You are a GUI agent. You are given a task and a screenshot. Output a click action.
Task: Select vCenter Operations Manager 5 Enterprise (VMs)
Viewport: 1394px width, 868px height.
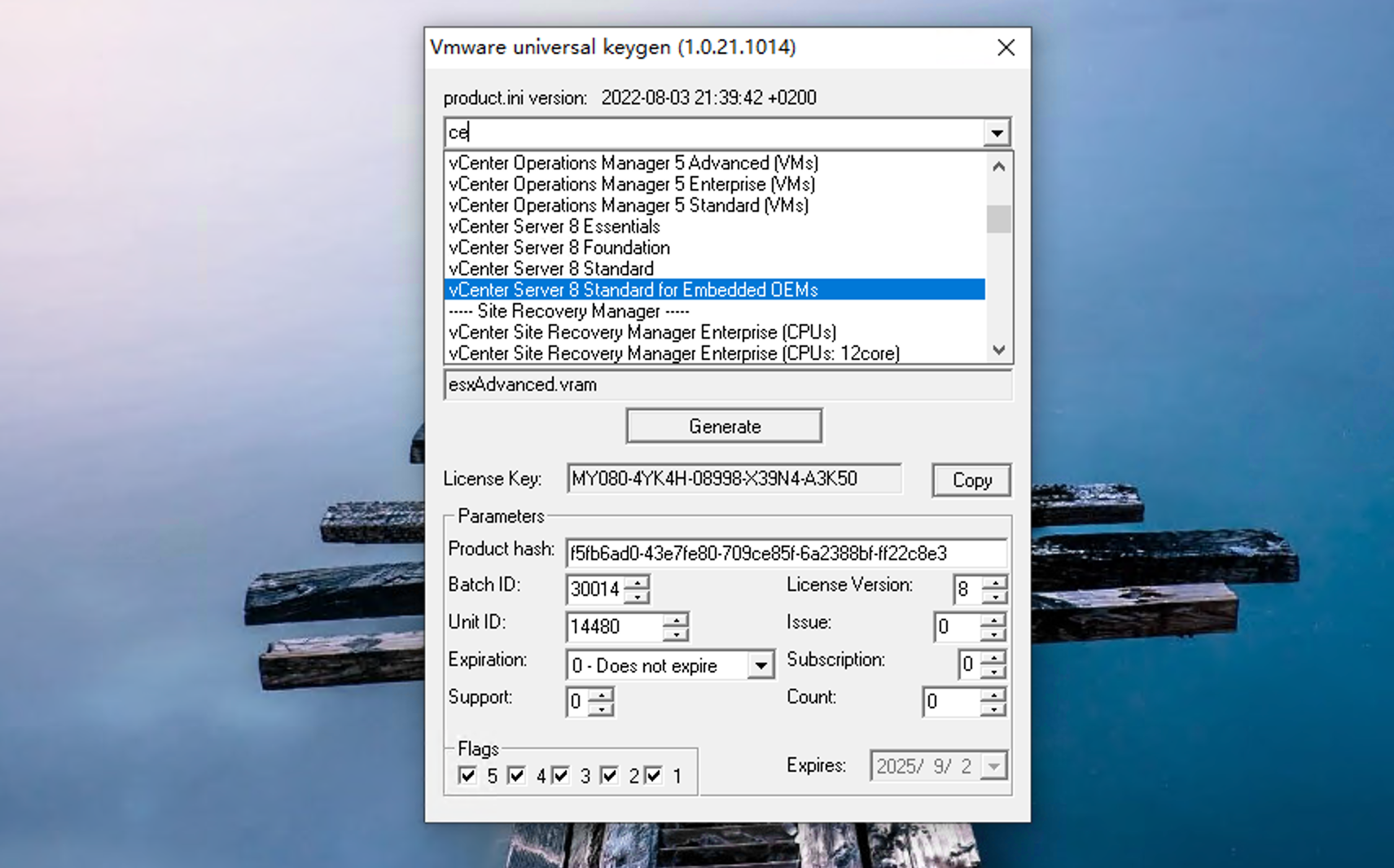[x=715, y=184]
